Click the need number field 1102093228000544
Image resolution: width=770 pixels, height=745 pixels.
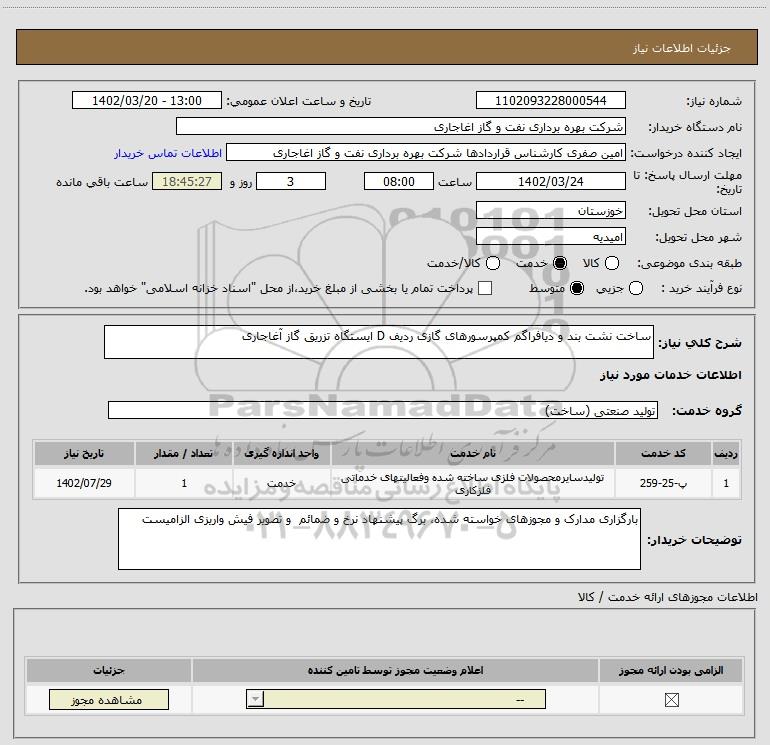click(x=550, y=100)
